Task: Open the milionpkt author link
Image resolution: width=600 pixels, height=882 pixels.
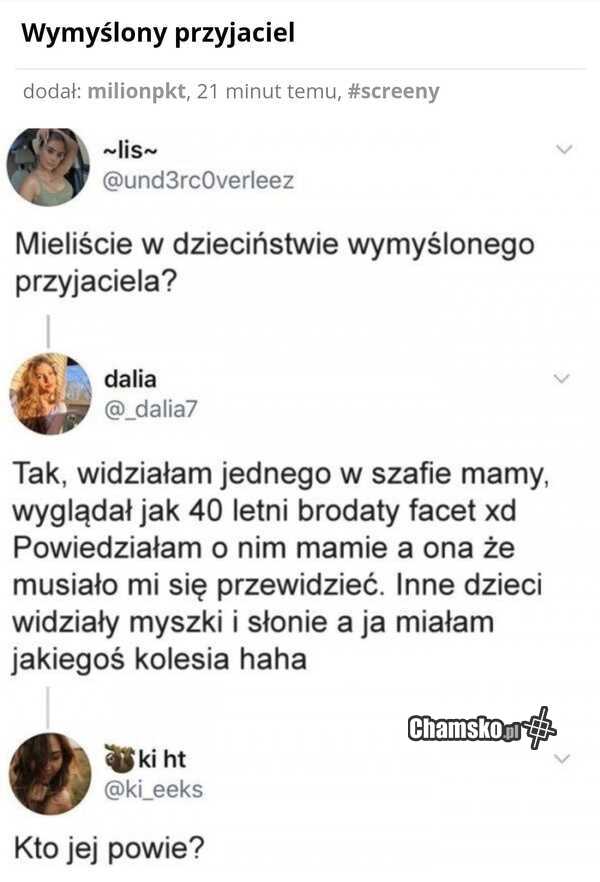Action: pos(137,91)
